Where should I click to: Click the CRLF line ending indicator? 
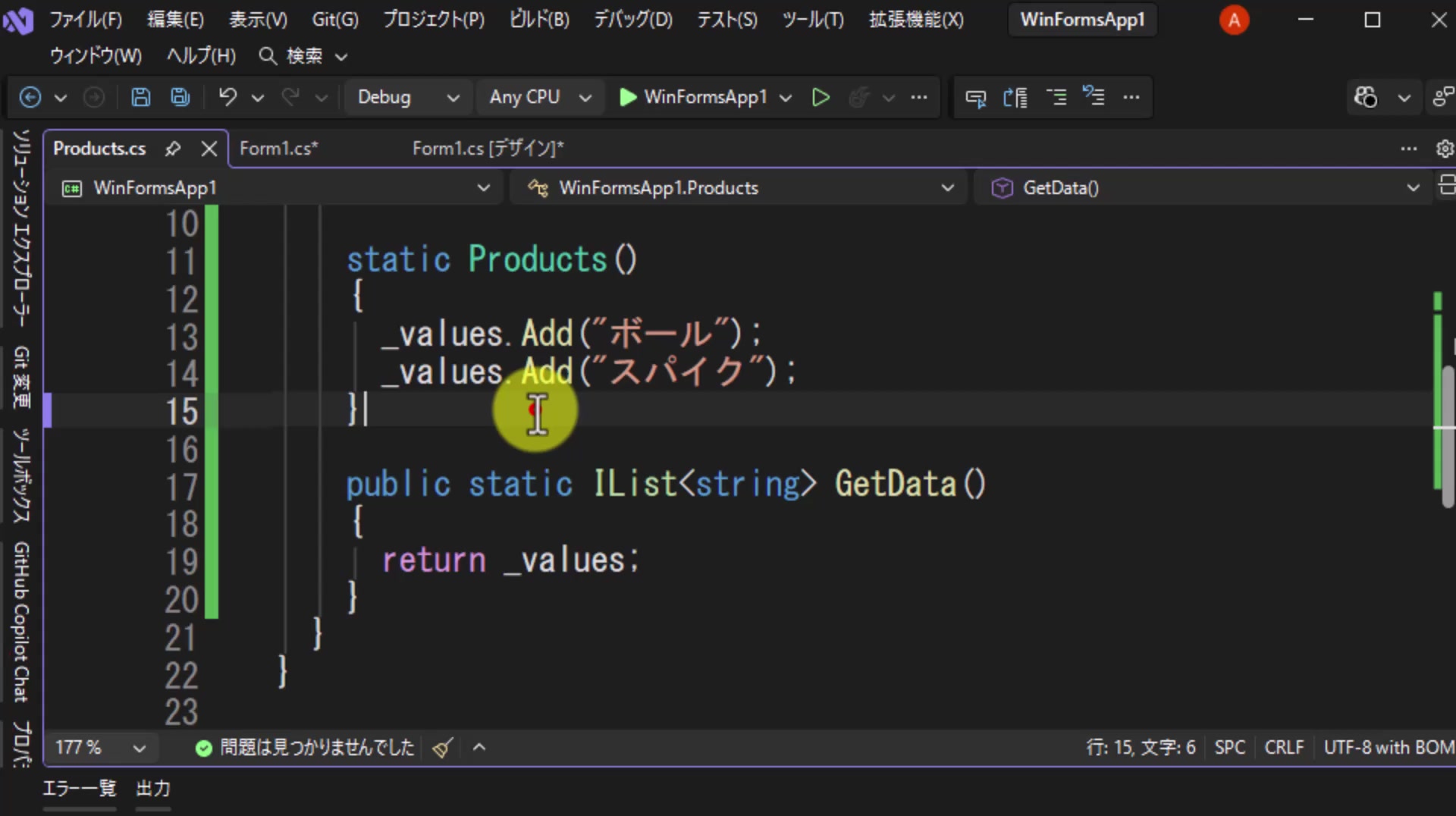(1284, 748)
